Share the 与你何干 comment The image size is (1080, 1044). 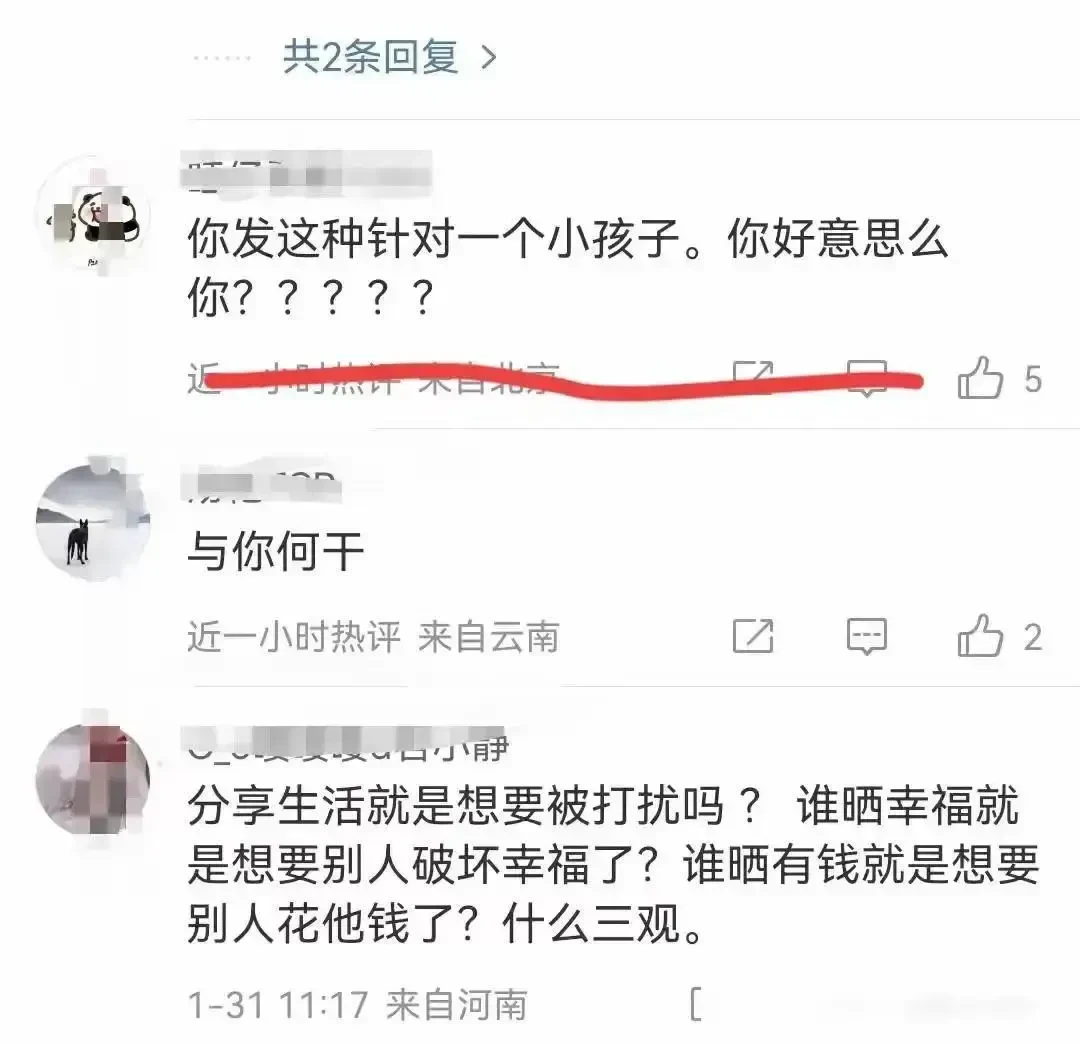tap(753, 635)
